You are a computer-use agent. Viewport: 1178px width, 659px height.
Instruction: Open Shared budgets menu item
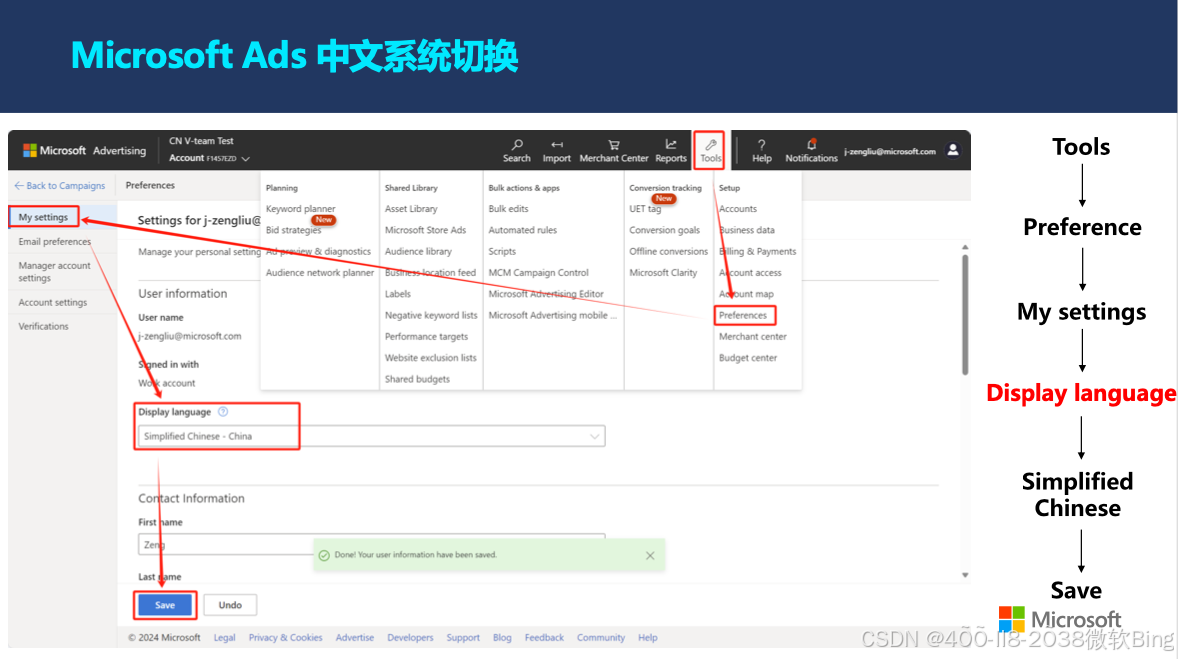click(x=417, y=379)
